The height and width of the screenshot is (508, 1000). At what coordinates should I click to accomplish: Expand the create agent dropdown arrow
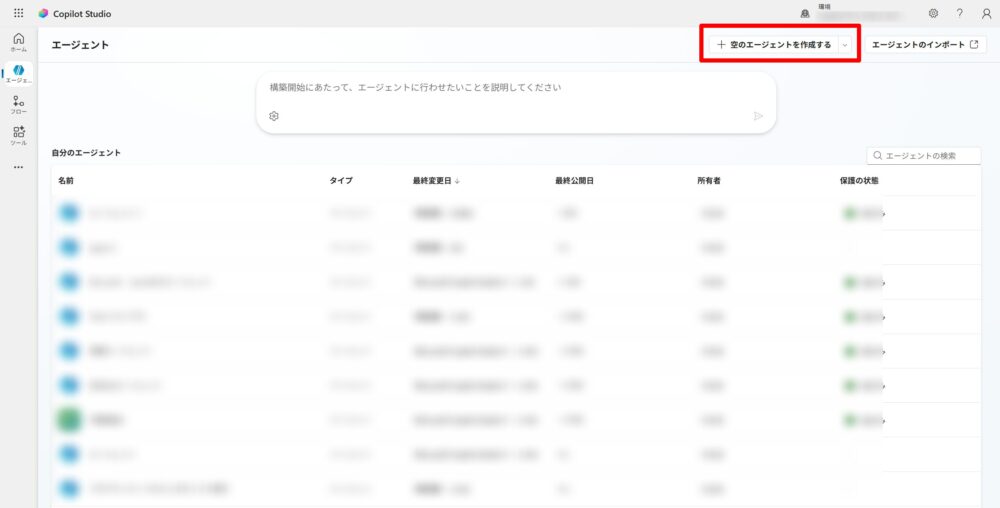point(845,45)
